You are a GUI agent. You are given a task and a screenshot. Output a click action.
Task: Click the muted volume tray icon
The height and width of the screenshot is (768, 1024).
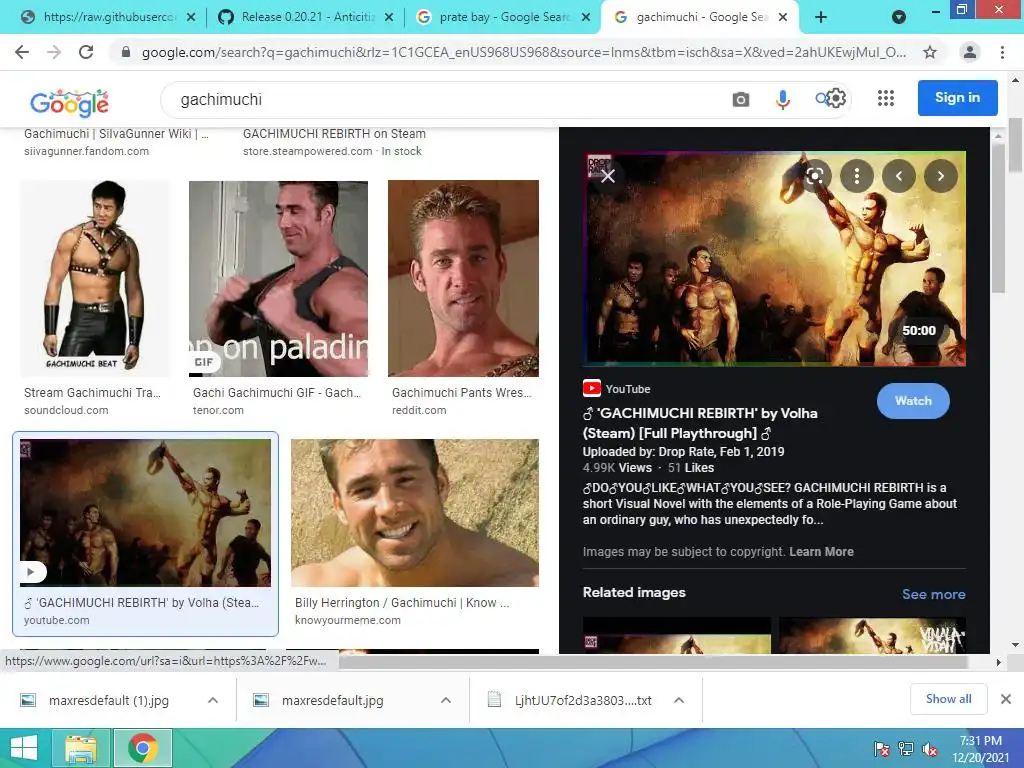(929, 749)
